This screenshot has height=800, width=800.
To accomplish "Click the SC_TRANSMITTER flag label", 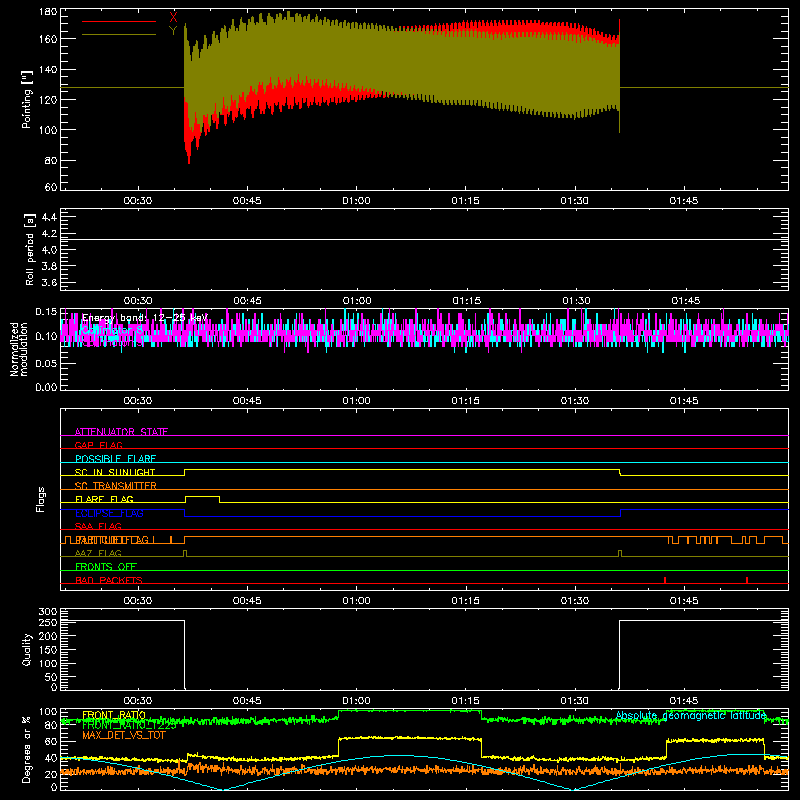I will tap(115, 485).
